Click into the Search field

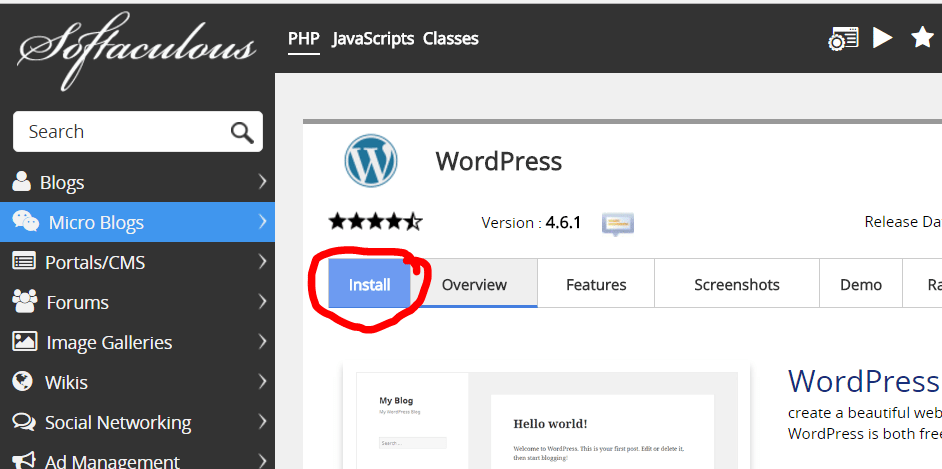[x=138, y=132]
